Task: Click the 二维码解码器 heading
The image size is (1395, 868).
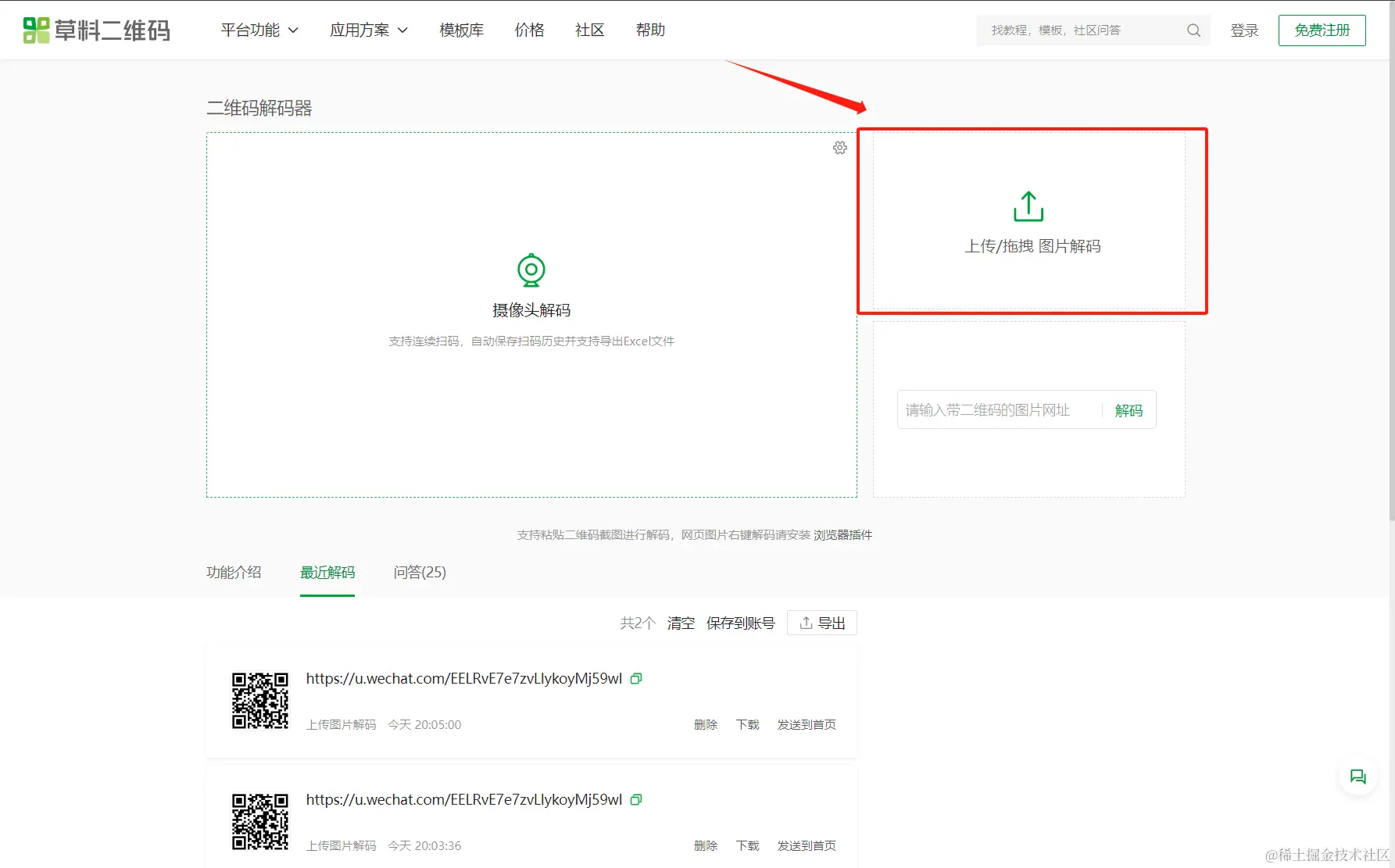Action: click(259, 108)
